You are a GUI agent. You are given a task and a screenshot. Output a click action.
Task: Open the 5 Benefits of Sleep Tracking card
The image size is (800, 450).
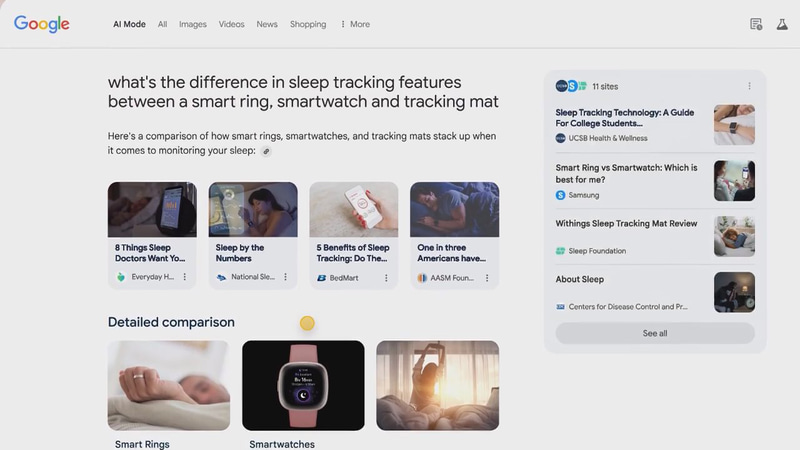[x=354, y=235]
